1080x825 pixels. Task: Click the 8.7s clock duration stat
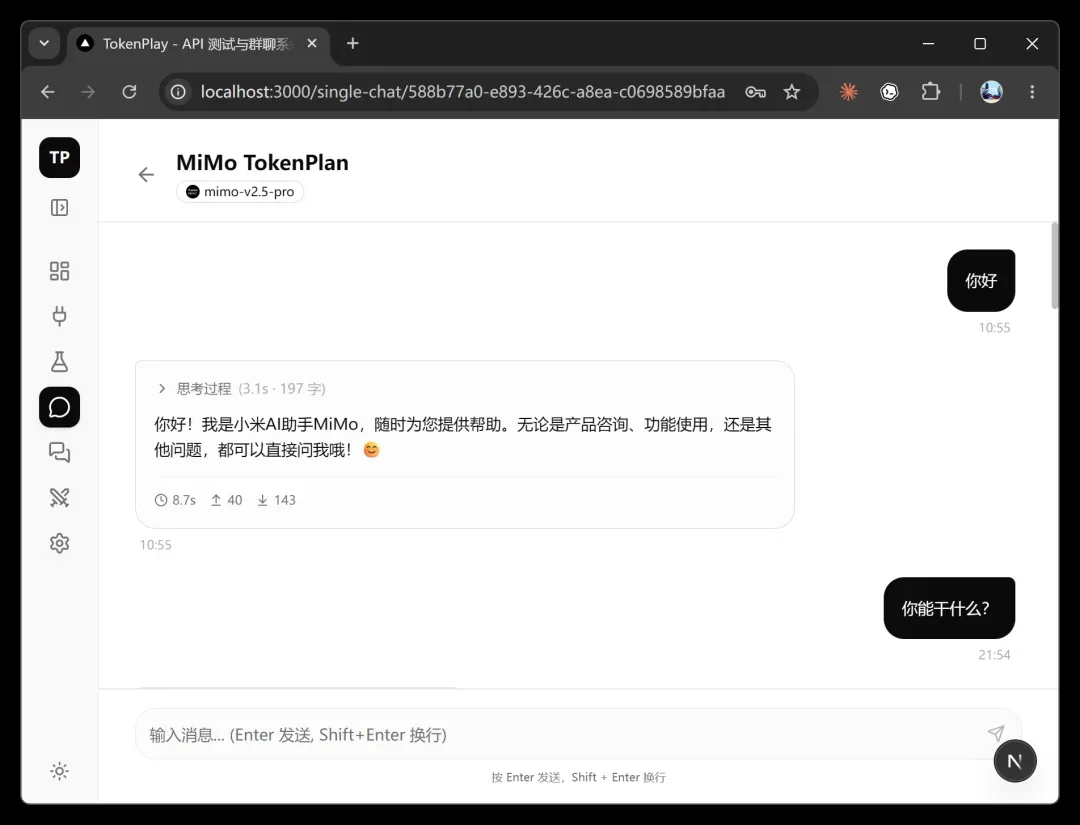pos(176,500)
